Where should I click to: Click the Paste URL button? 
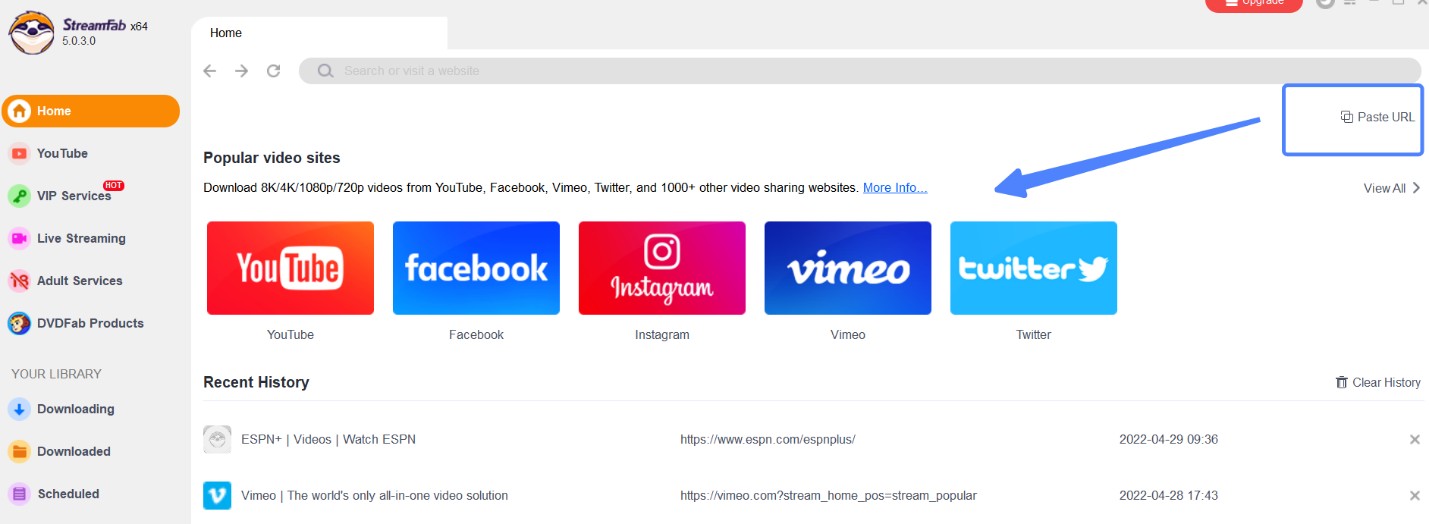coord(1378,117)
